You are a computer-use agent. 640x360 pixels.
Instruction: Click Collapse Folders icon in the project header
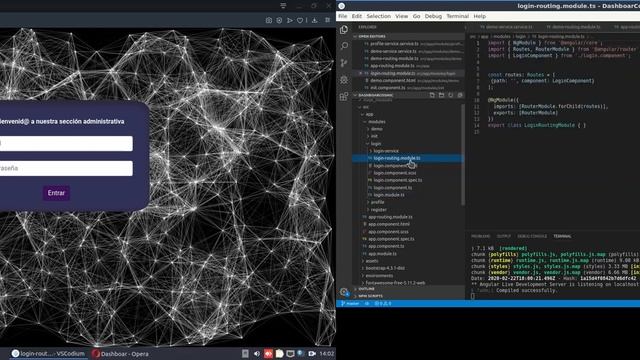[460, 95]
